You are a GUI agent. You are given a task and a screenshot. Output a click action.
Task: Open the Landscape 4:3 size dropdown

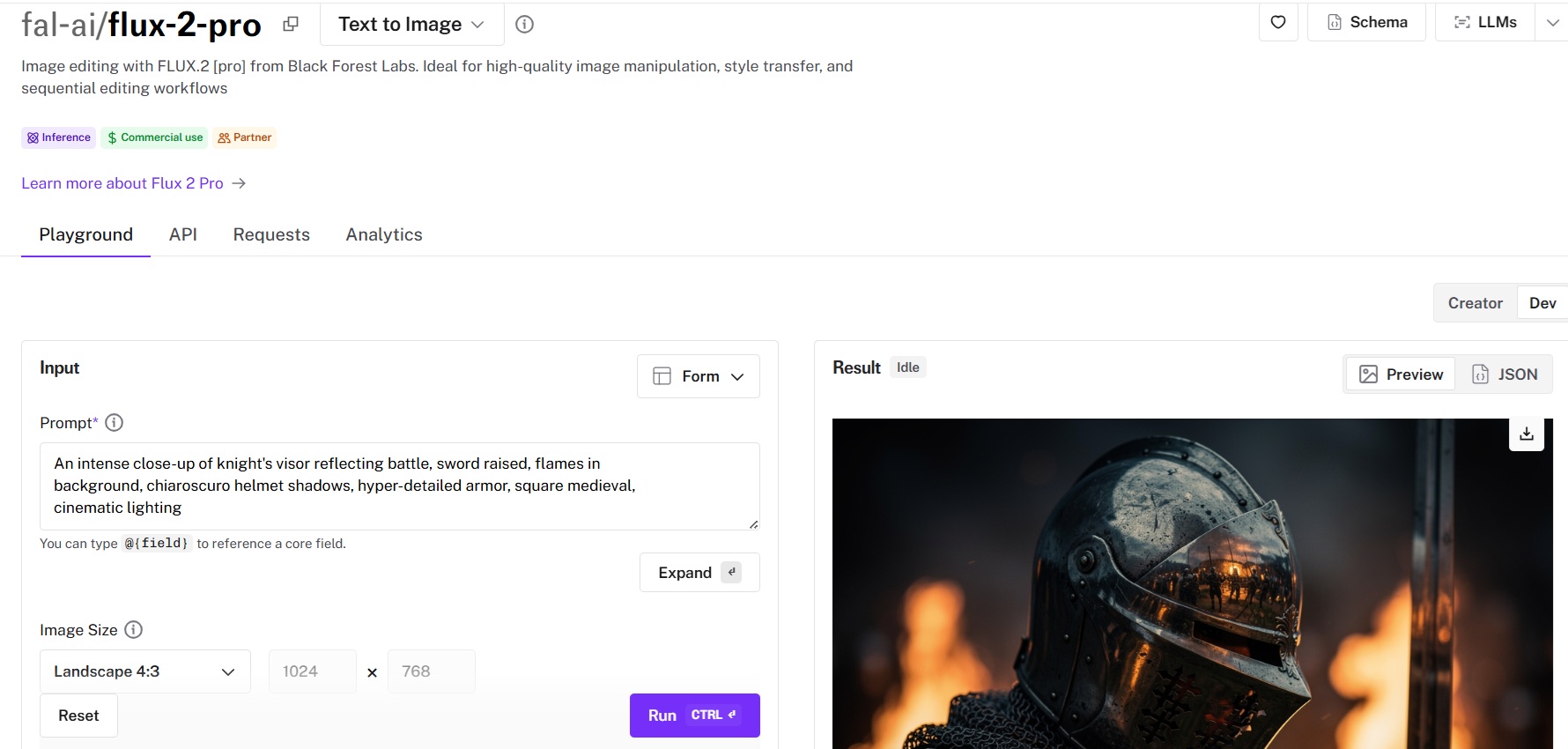144,671
